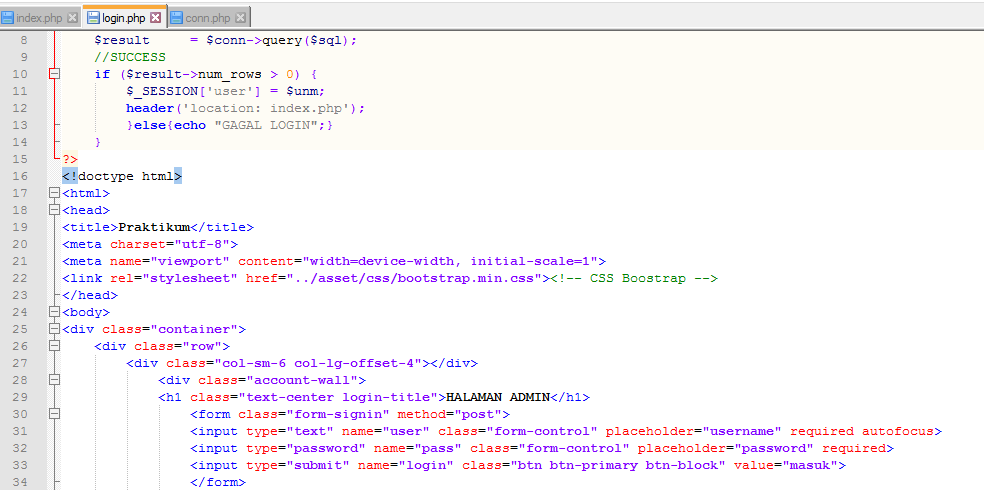The width and height of the screenshot is (984, 490).
Task: Click the save-state disk icon on conn.php tab
Action: coord(176,18)
